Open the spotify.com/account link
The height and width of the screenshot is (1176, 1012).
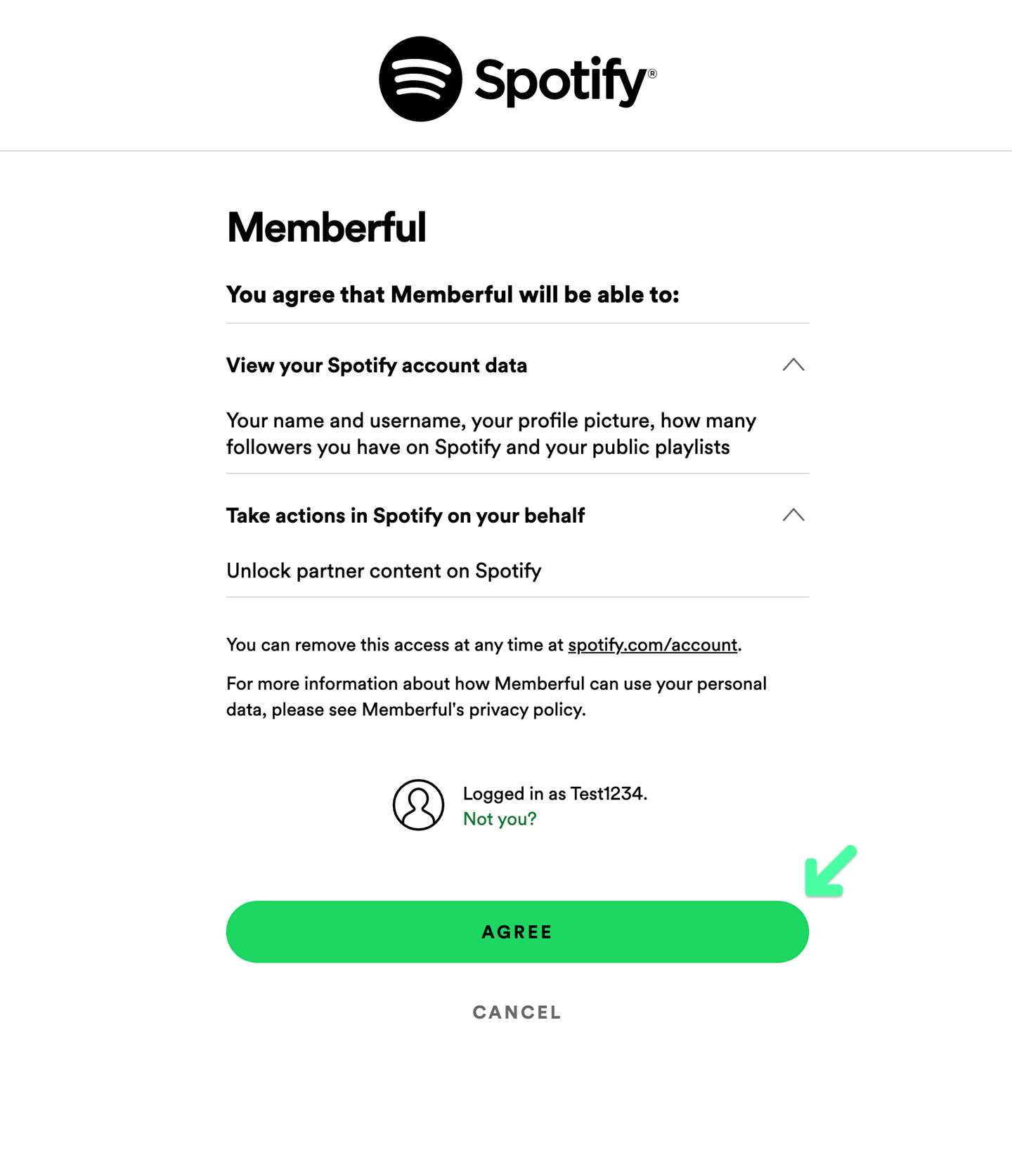pyautogui.click(x=652, y=644)
